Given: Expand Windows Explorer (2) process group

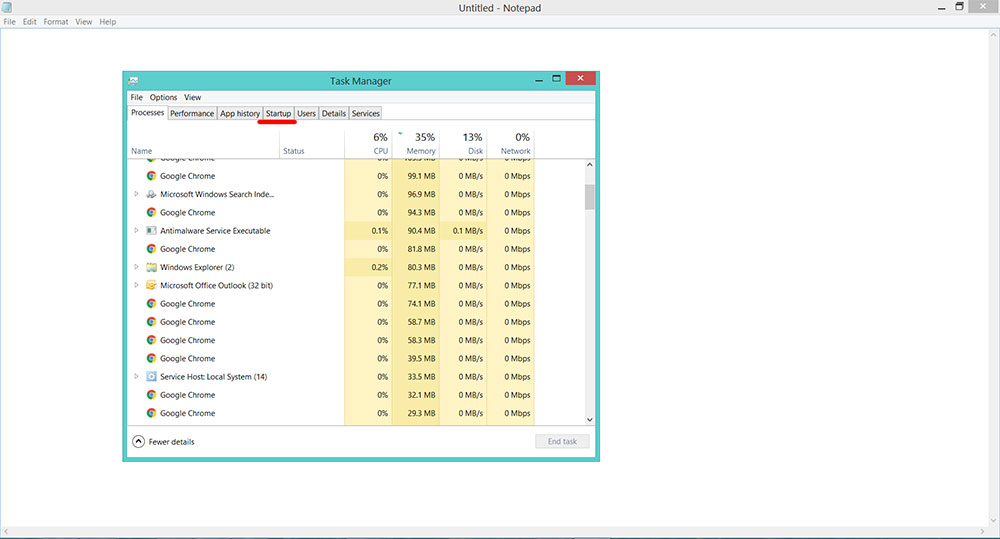Looking at the screenshot, I should tap(136, 267).
